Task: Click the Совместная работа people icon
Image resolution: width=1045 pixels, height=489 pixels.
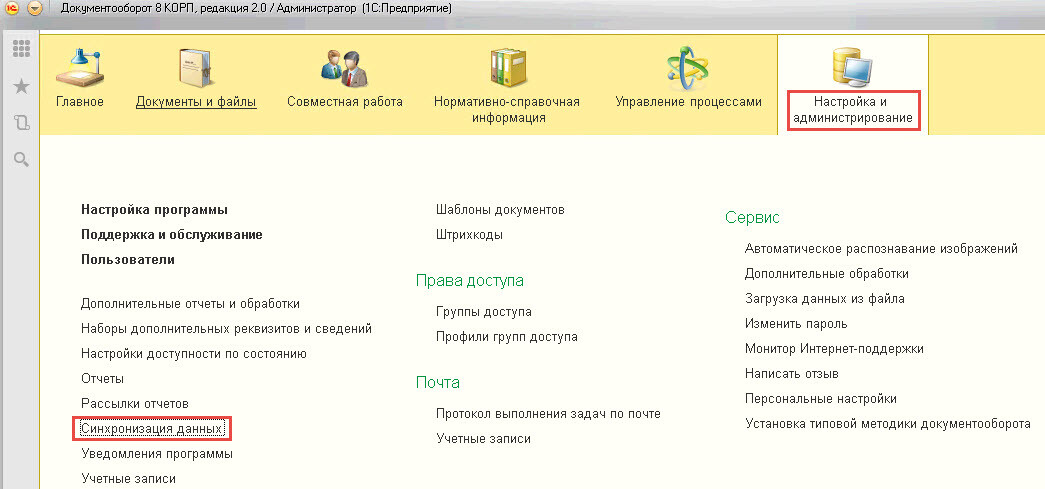Action: click(344, 67)
